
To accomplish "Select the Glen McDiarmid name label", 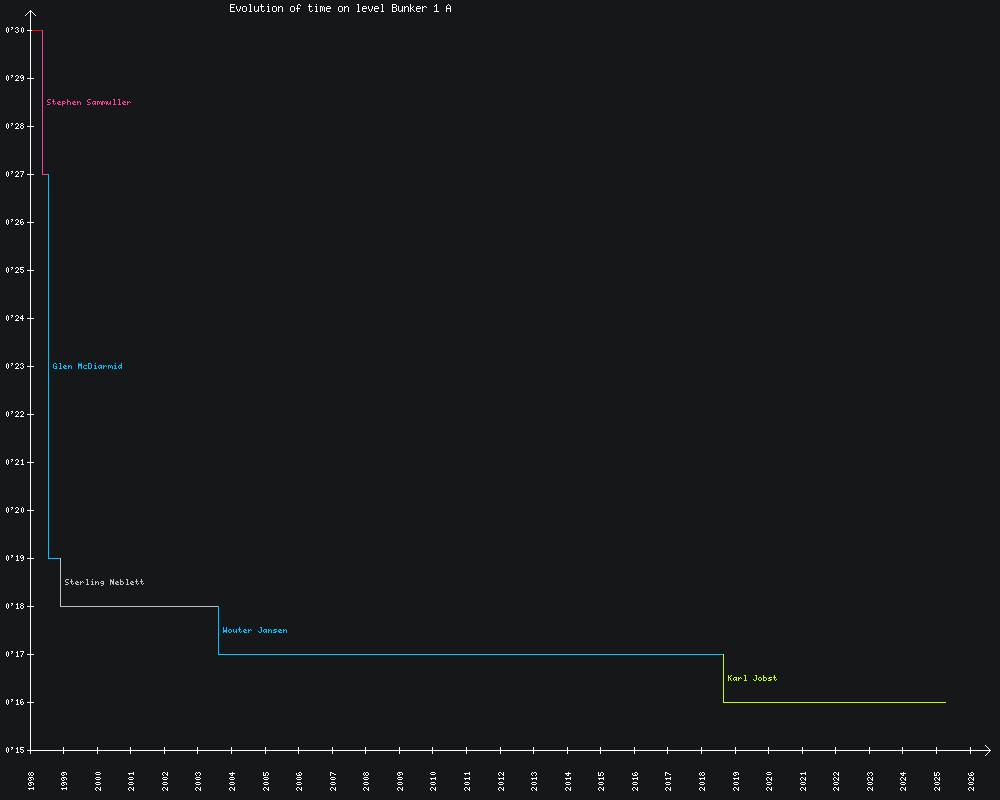I will click(87, 366).
